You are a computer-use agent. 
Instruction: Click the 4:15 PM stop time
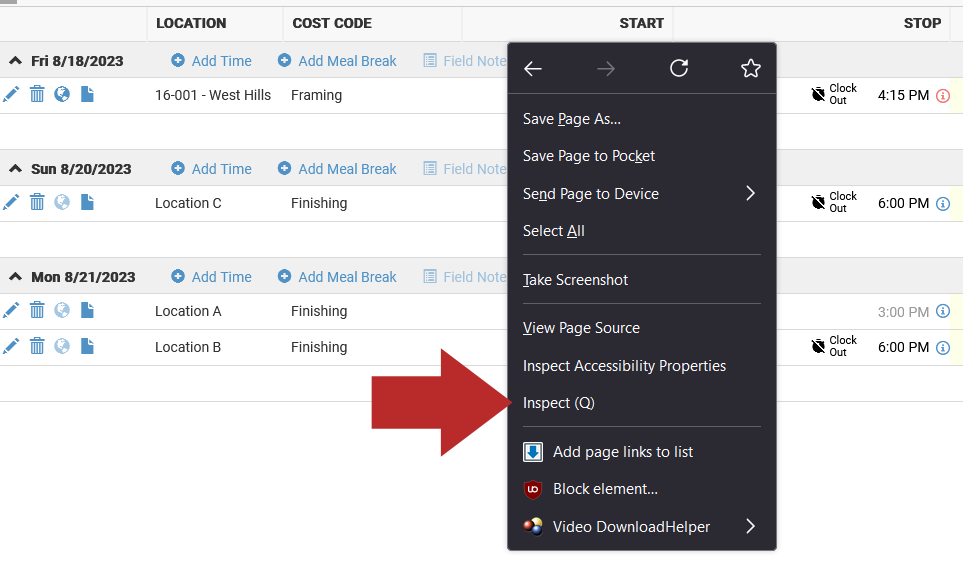click(x=903, y=95)
